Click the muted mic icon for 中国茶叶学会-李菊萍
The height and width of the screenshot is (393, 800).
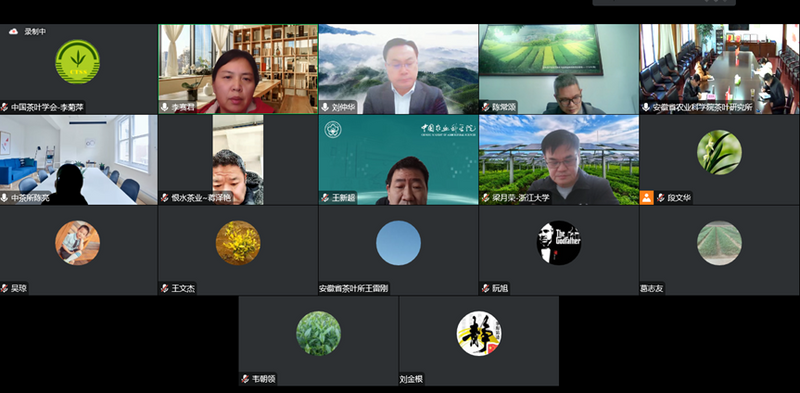[x=4, y=108]
